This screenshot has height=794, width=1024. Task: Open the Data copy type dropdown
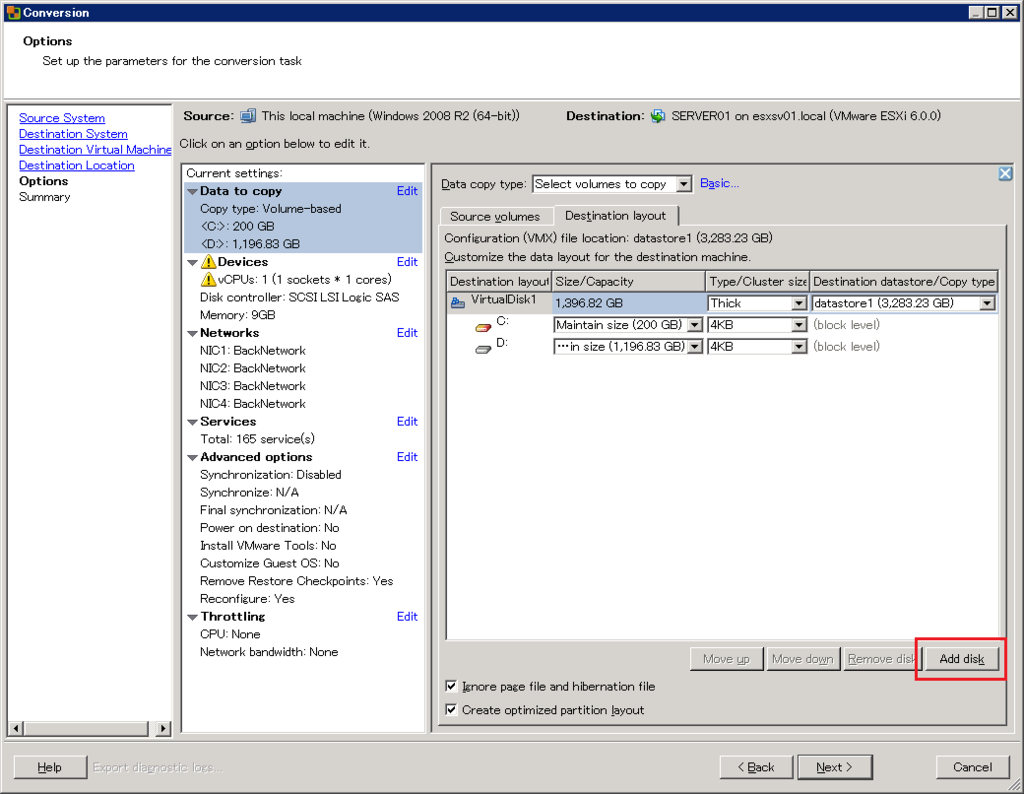684,184
